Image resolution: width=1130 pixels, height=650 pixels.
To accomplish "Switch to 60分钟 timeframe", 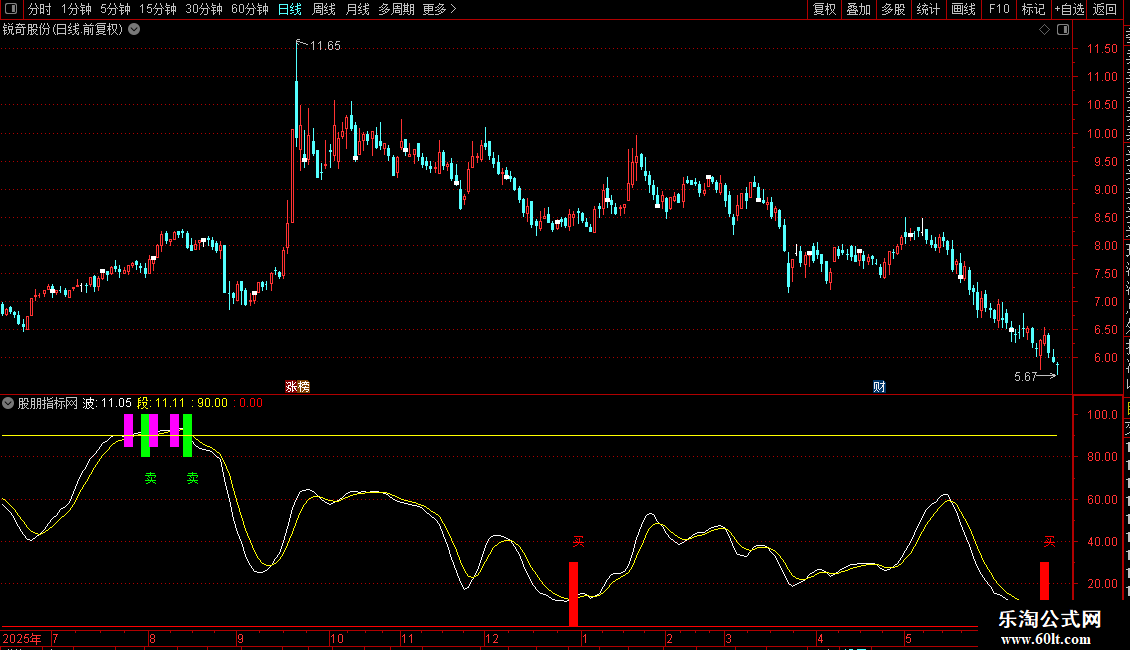I will click(249, 9).
